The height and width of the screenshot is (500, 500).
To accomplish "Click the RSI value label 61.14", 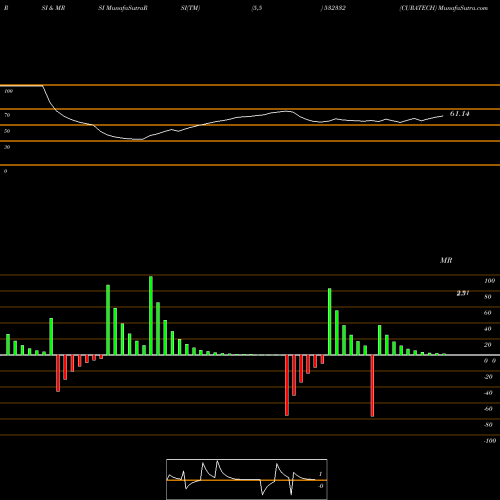I will 460,114.
